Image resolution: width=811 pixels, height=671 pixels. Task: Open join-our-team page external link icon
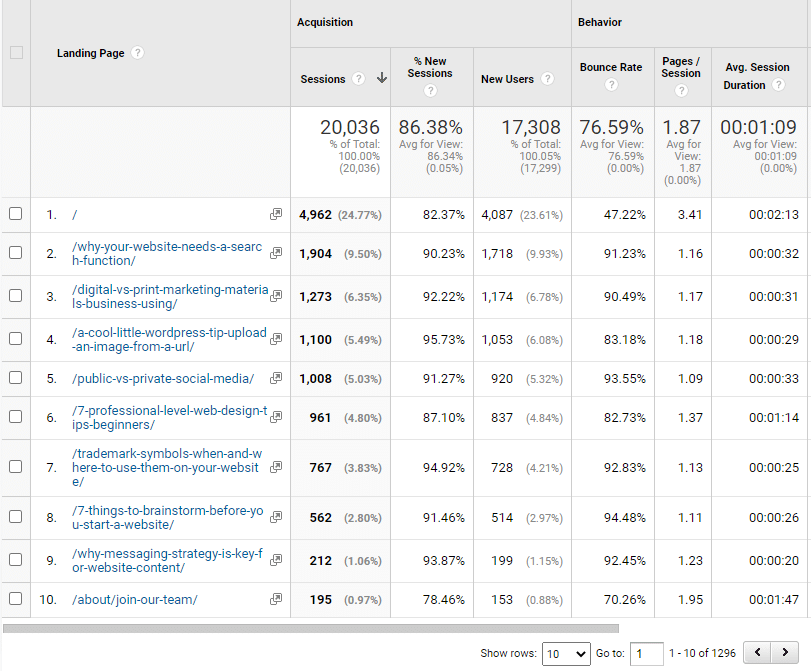pyautogui.click(x=276, y=599)
